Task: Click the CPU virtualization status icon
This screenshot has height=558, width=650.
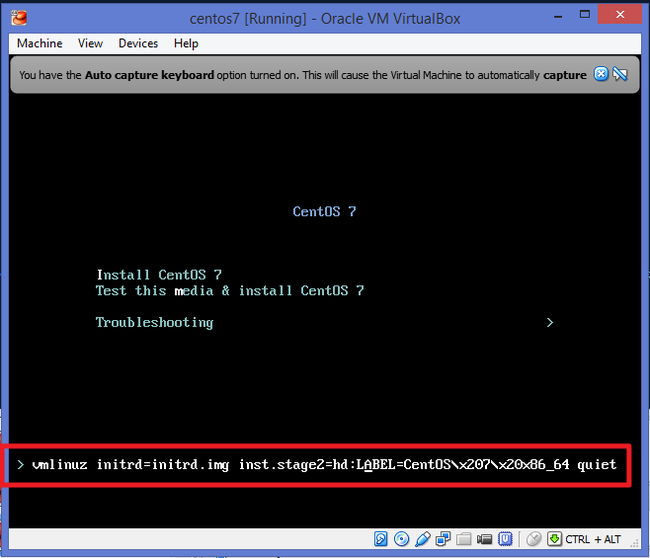Action: [x=505, y=539]
